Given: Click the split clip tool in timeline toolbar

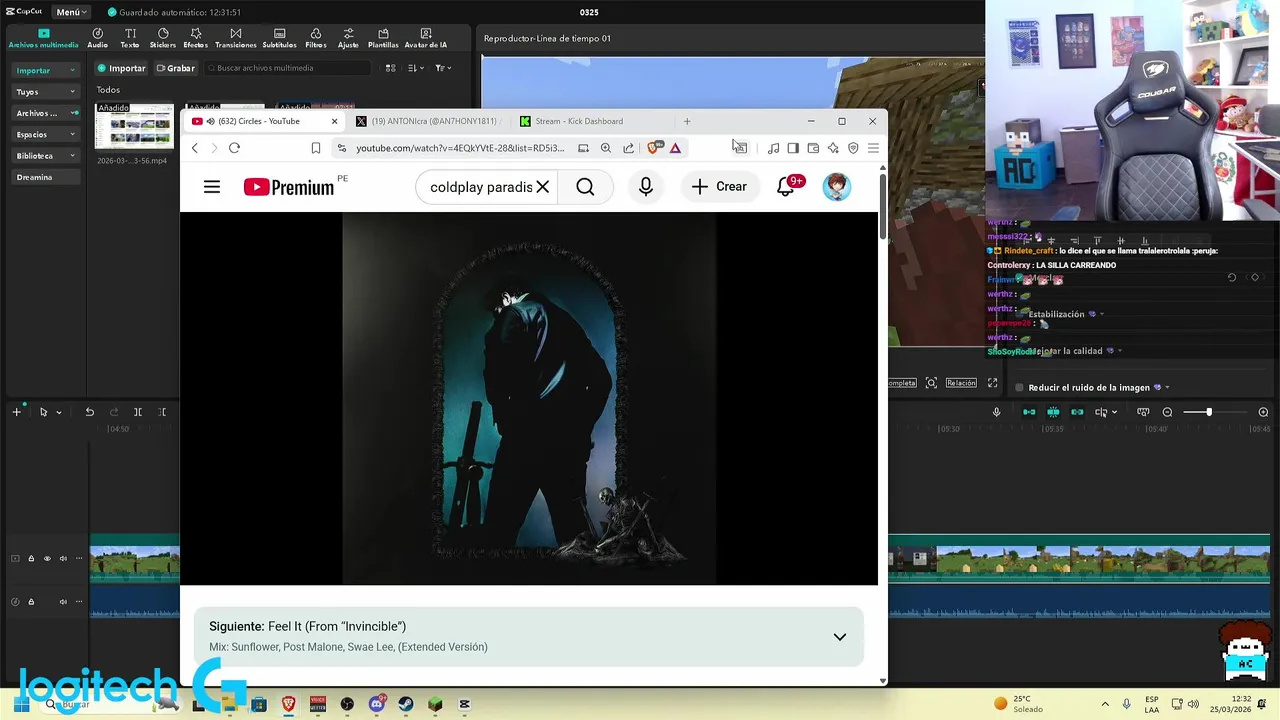Looking at the screenshot, I should (x=138, y=412).
